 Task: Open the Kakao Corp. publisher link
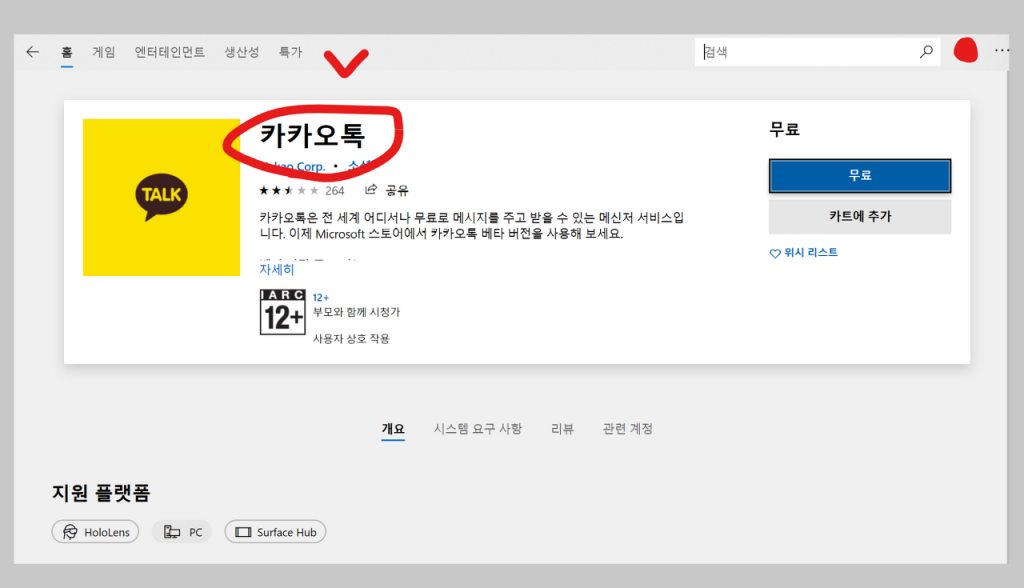click(x=293, y=166)
